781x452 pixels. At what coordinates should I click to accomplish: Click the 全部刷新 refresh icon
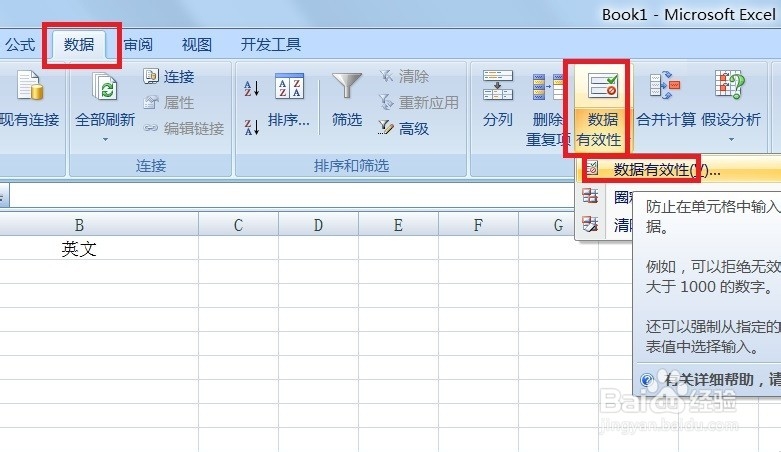[105, 86]
